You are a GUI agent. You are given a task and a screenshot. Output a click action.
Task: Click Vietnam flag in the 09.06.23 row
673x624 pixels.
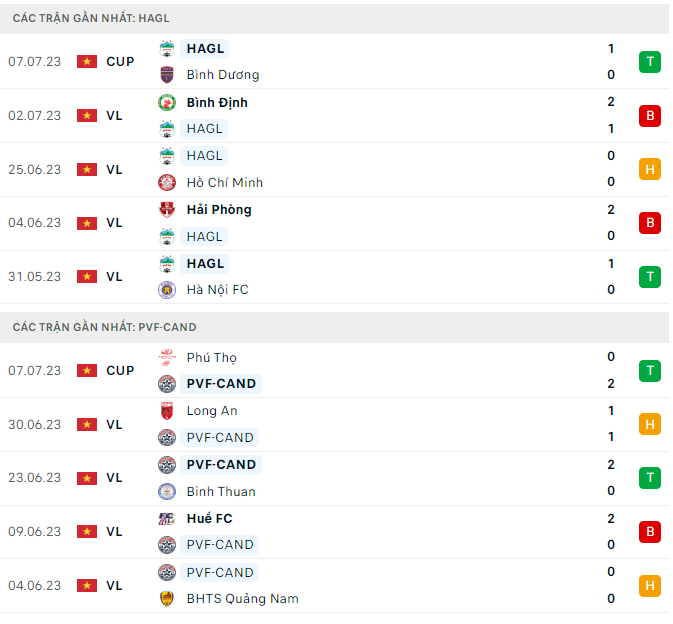(87, 532)
